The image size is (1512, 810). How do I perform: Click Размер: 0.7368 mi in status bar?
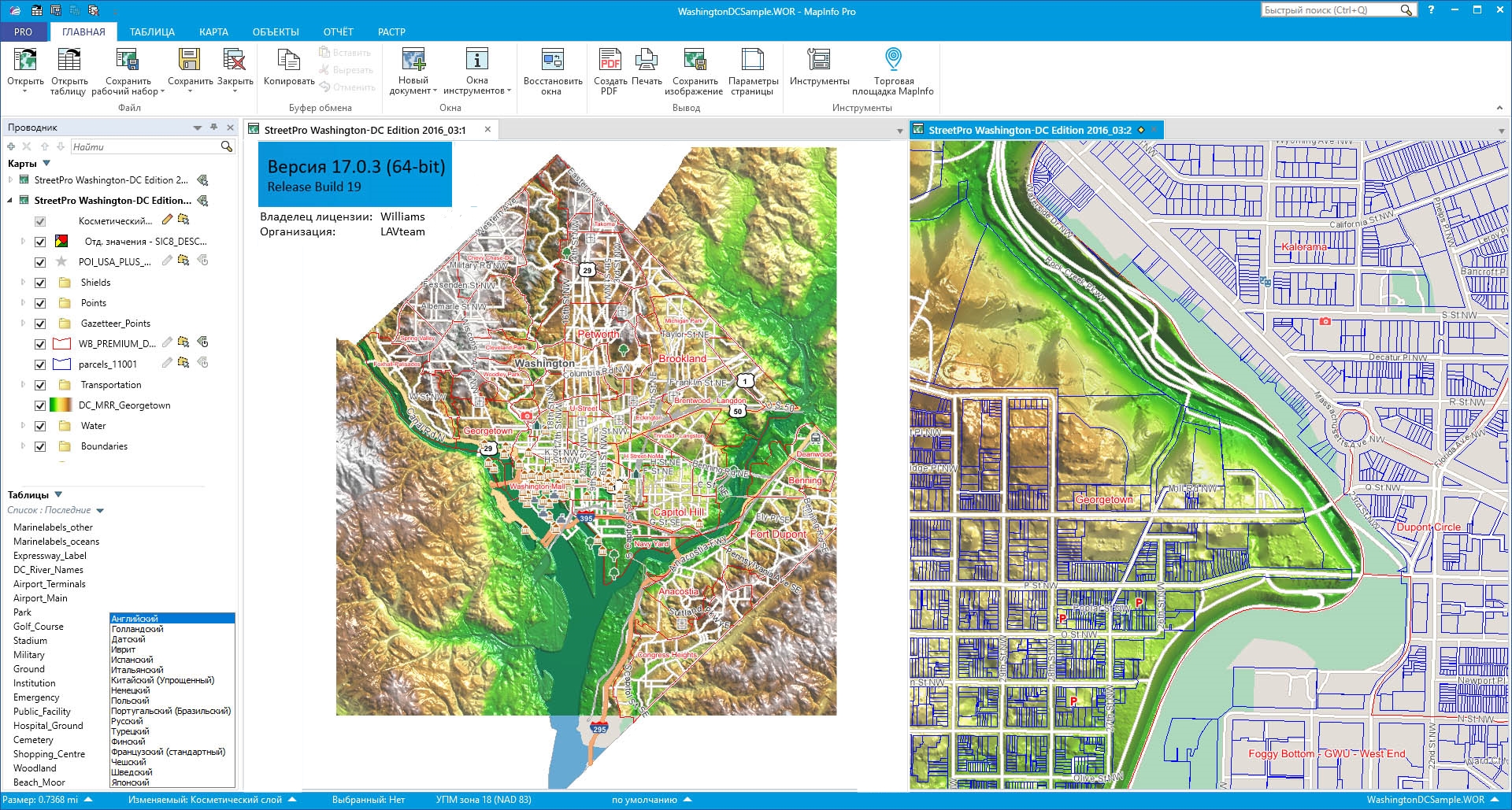(x=46, y=800)
